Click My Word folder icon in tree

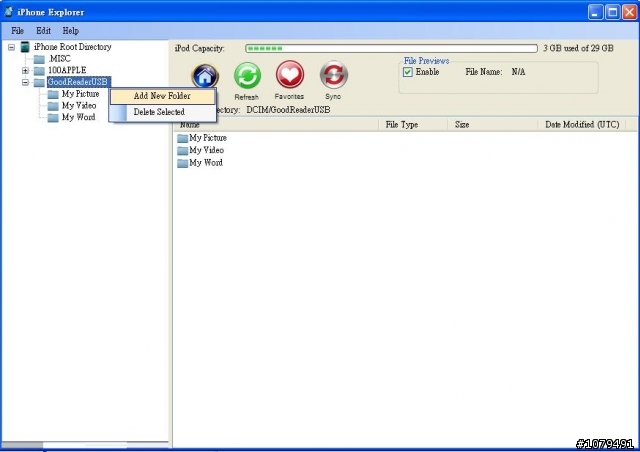click(x=53, y=118)
